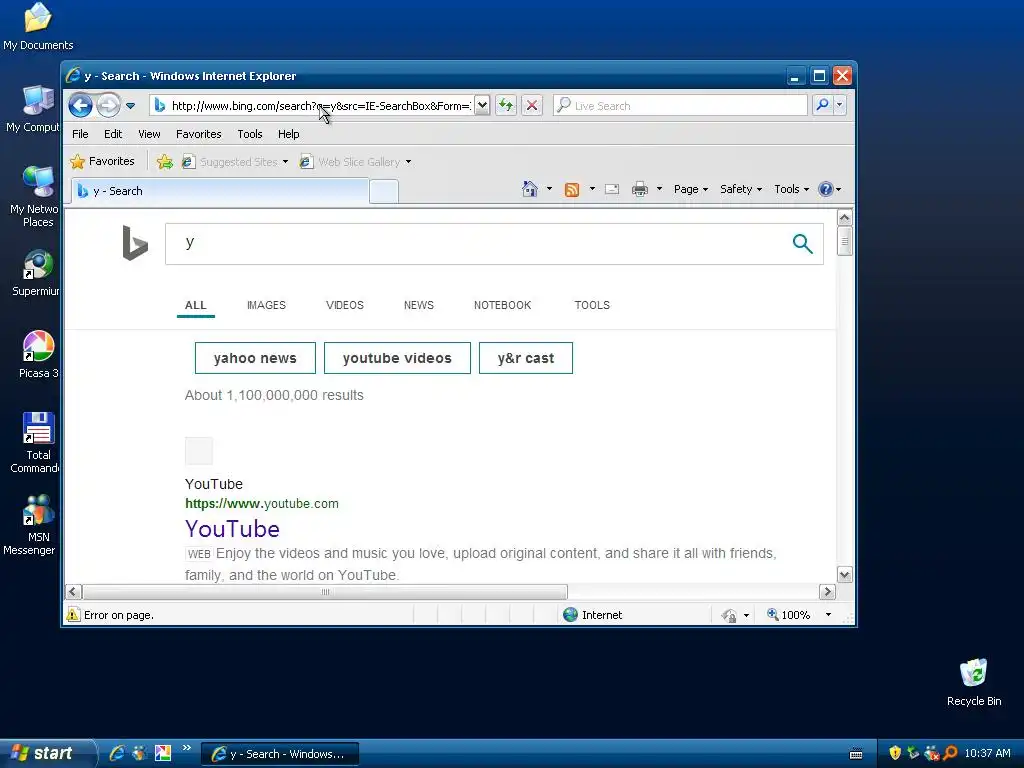
Task: Open the Safety command bar menu
Action: point(741,189)
